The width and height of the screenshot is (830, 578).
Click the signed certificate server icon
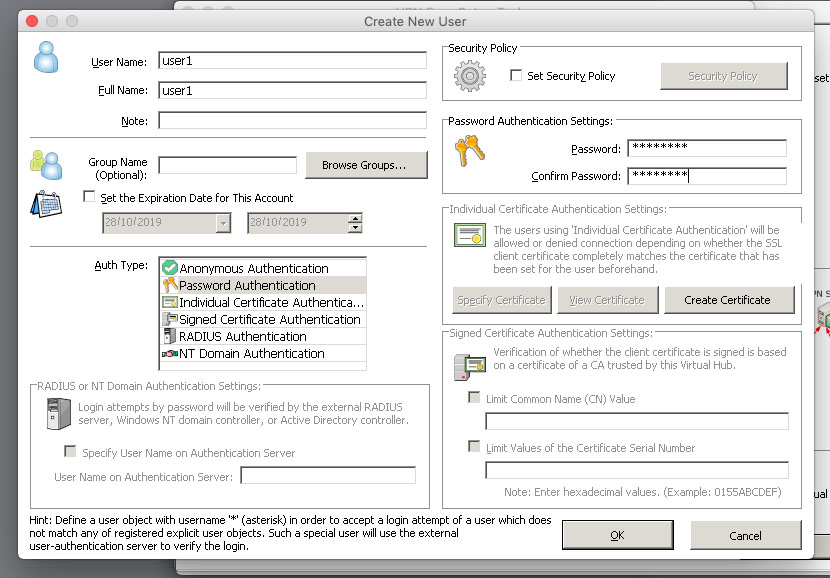click(x=468, y=365)
